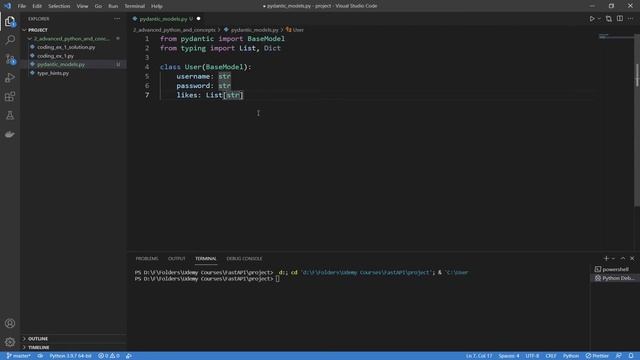Click the Python language mode indicator
The height and width of the screenshot is (360, 640).
click(x=571, y=356)
